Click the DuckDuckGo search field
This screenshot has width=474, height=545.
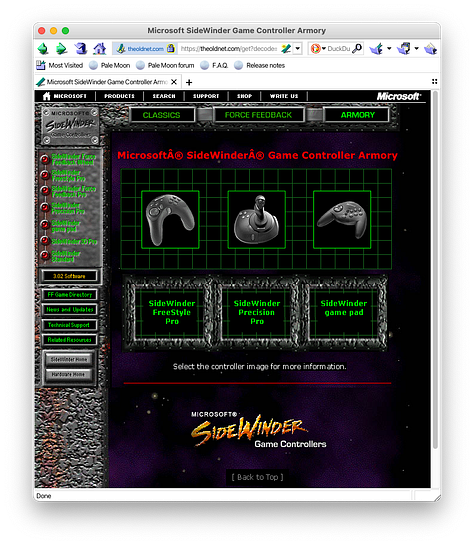(338, 49)
